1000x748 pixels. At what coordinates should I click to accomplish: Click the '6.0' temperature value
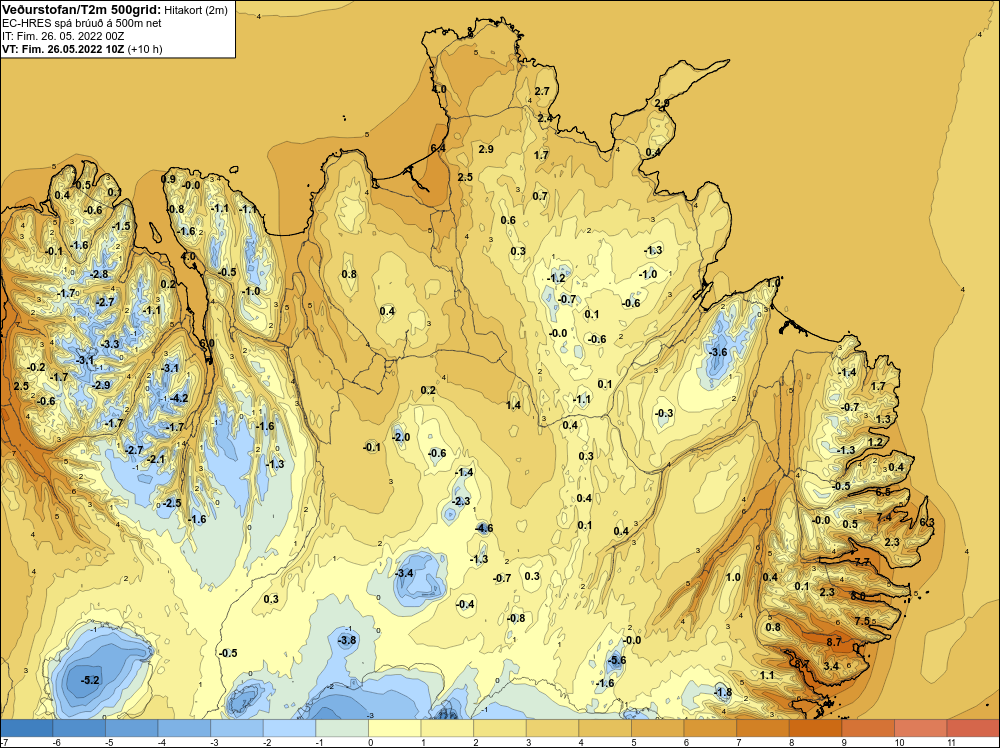click(x=207, y=343)
